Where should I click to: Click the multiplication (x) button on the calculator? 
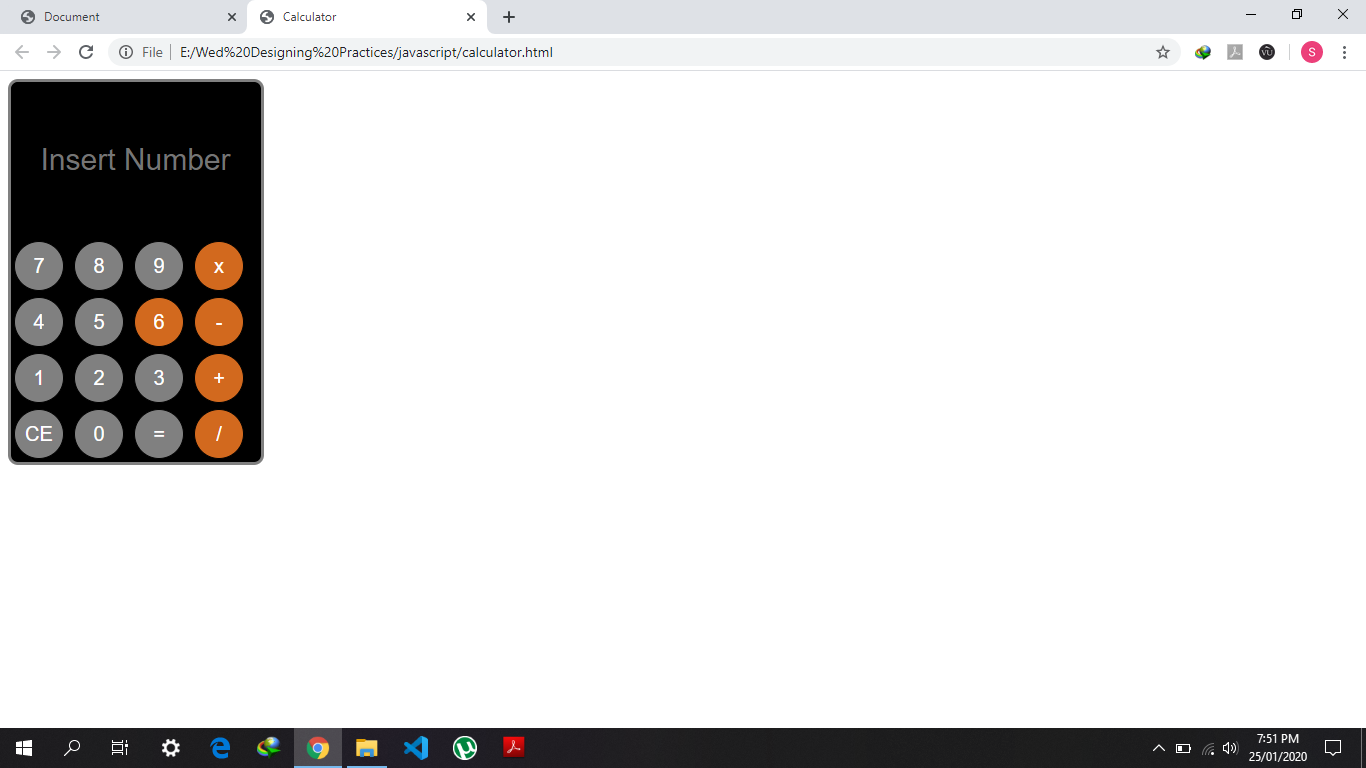pyautogui.click(x=218, y=266)
